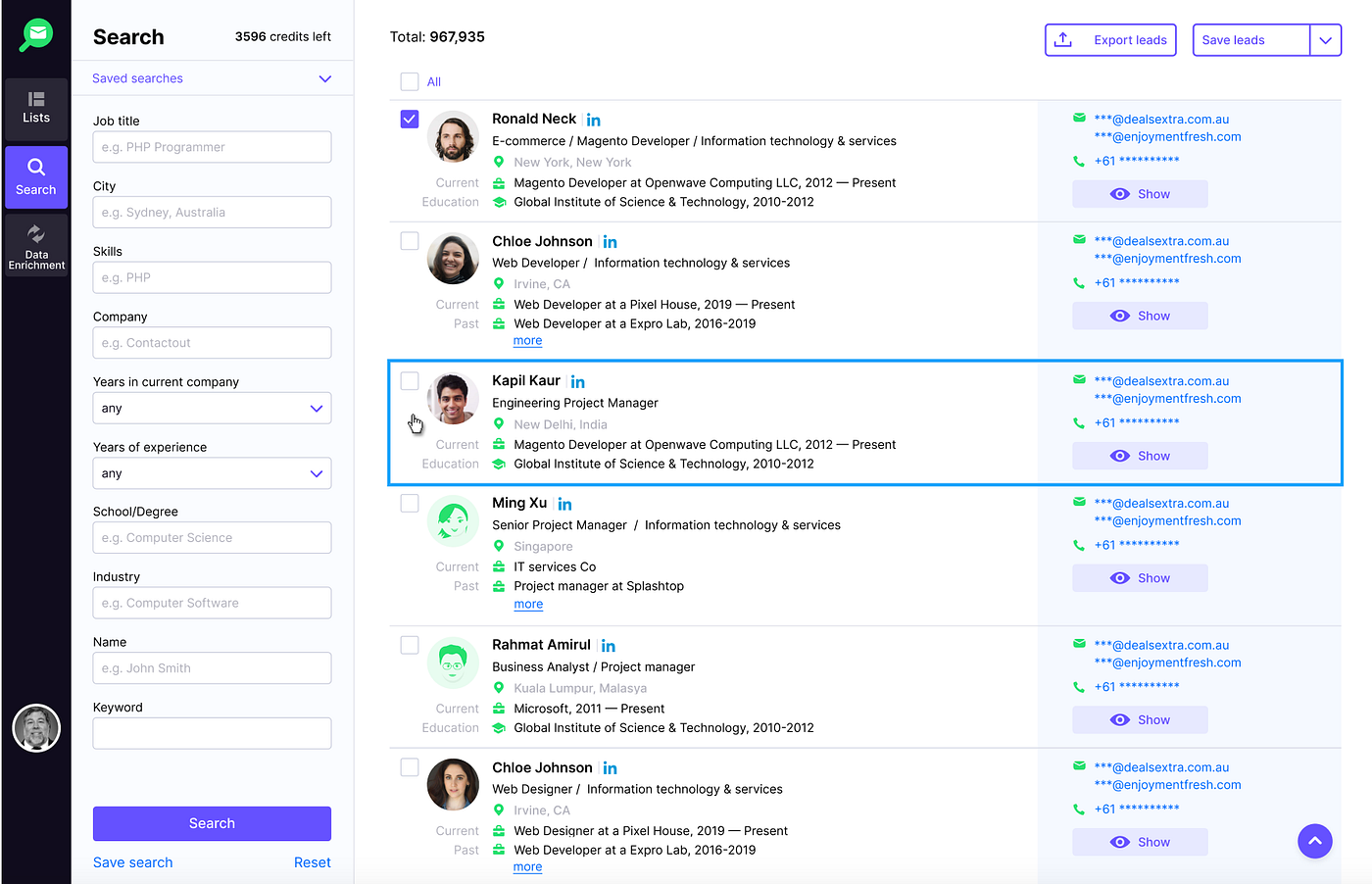
Task: Check the All select checkbox
Action: [x=410, y=81]
